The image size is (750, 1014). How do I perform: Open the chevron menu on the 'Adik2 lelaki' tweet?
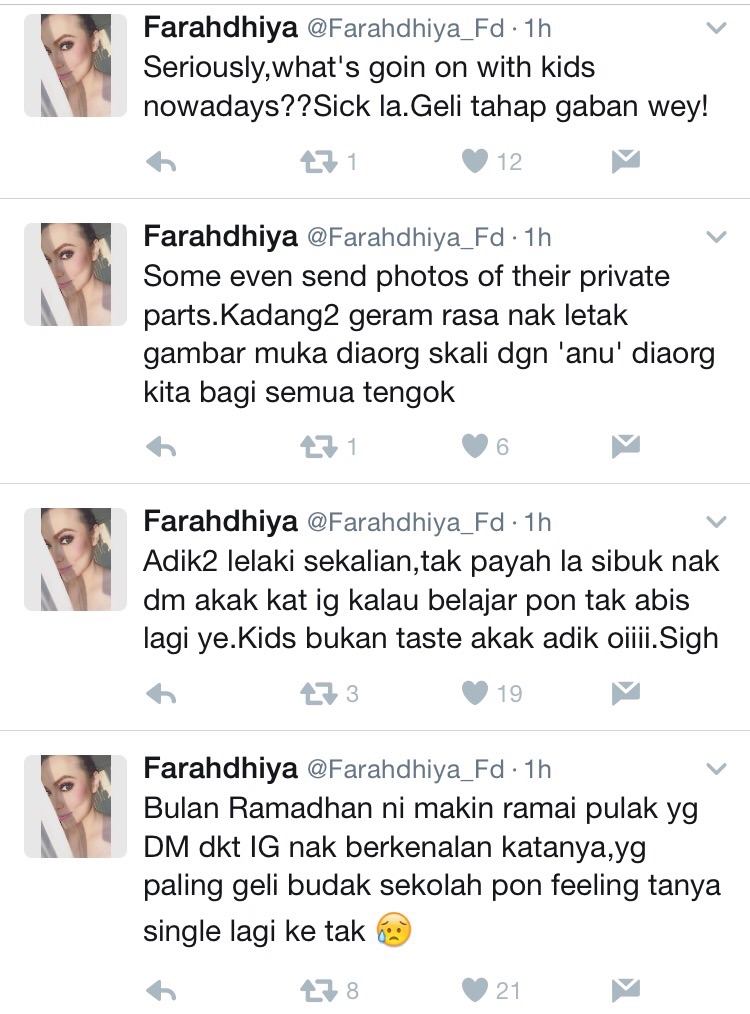coord(716,521)
